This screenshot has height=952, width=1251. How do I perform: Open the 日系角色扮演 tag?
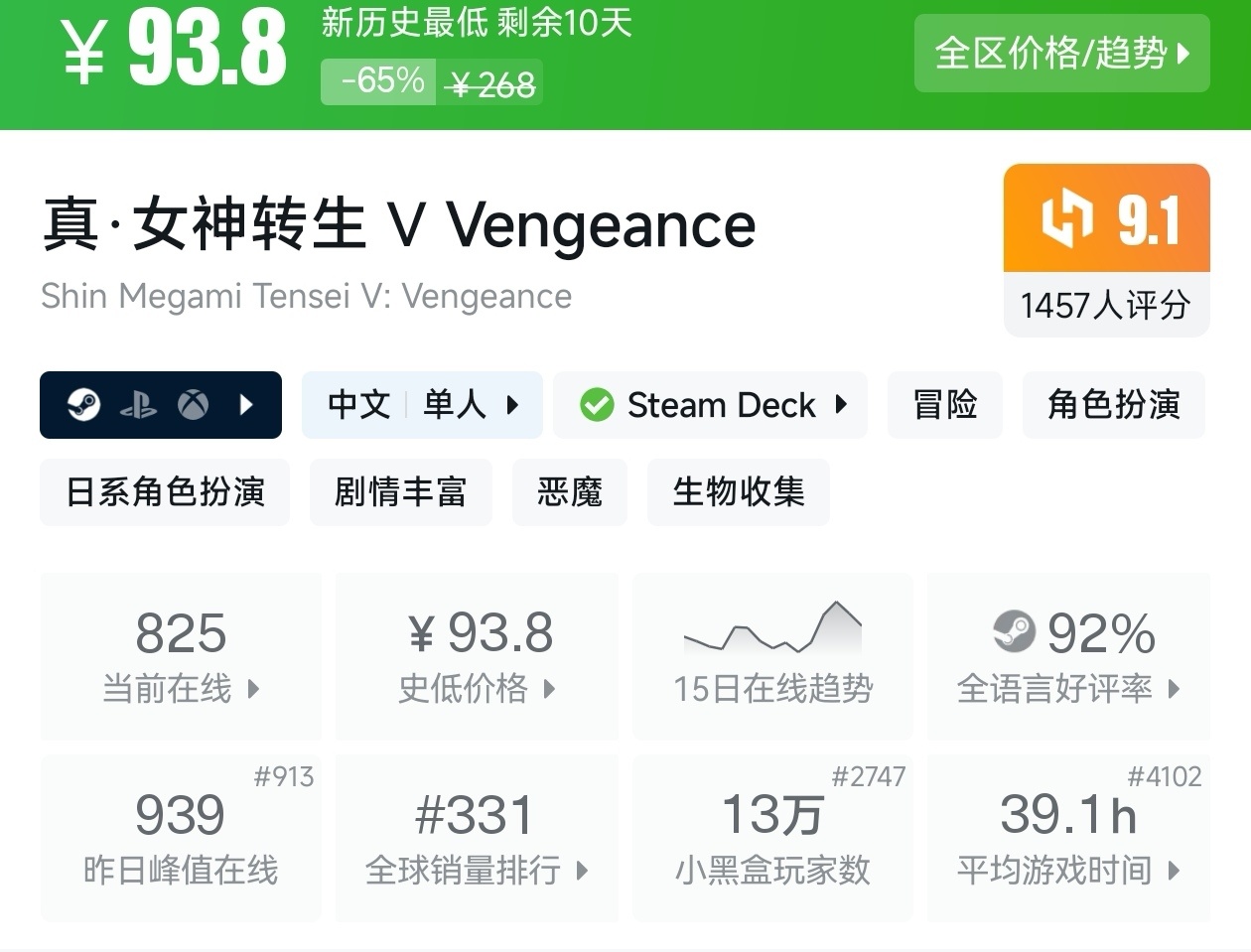(x=165, y=492)
